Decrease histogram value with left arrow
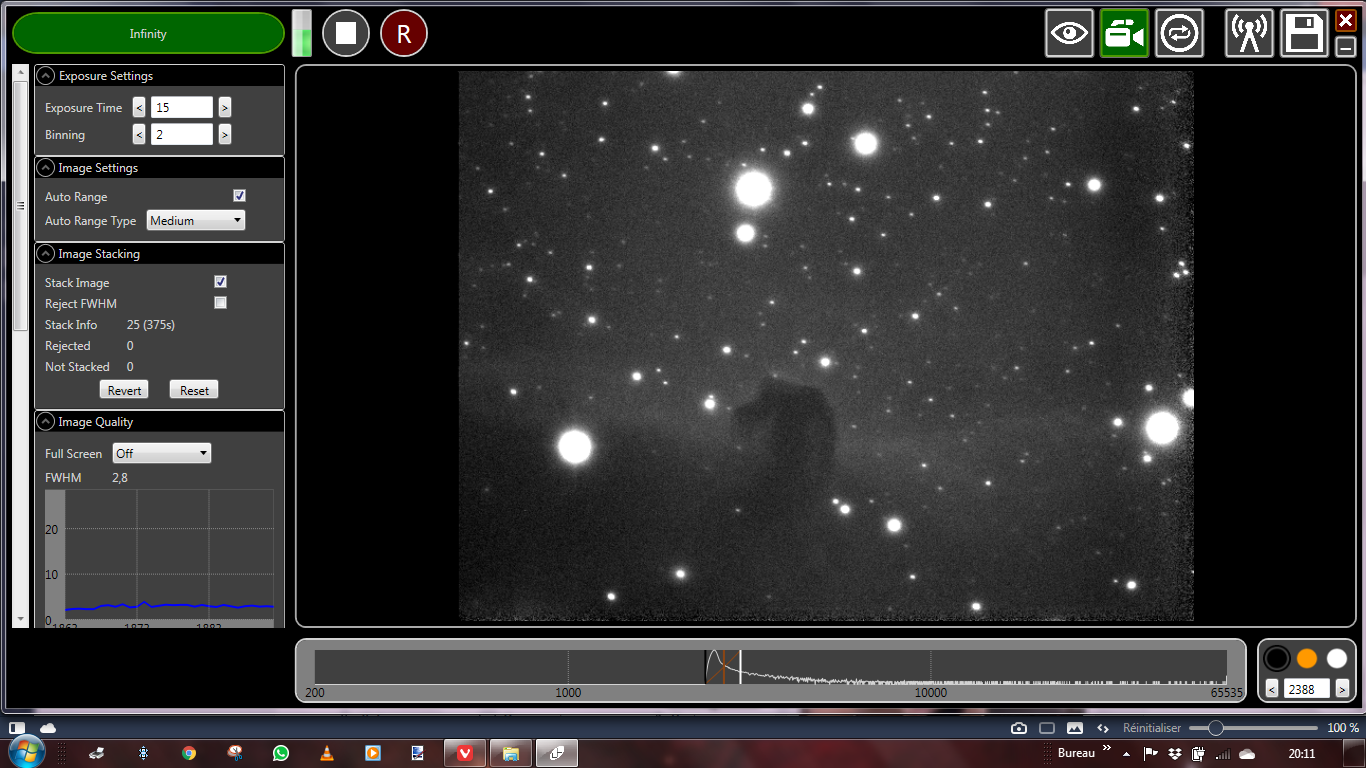 click(1272, 689)
